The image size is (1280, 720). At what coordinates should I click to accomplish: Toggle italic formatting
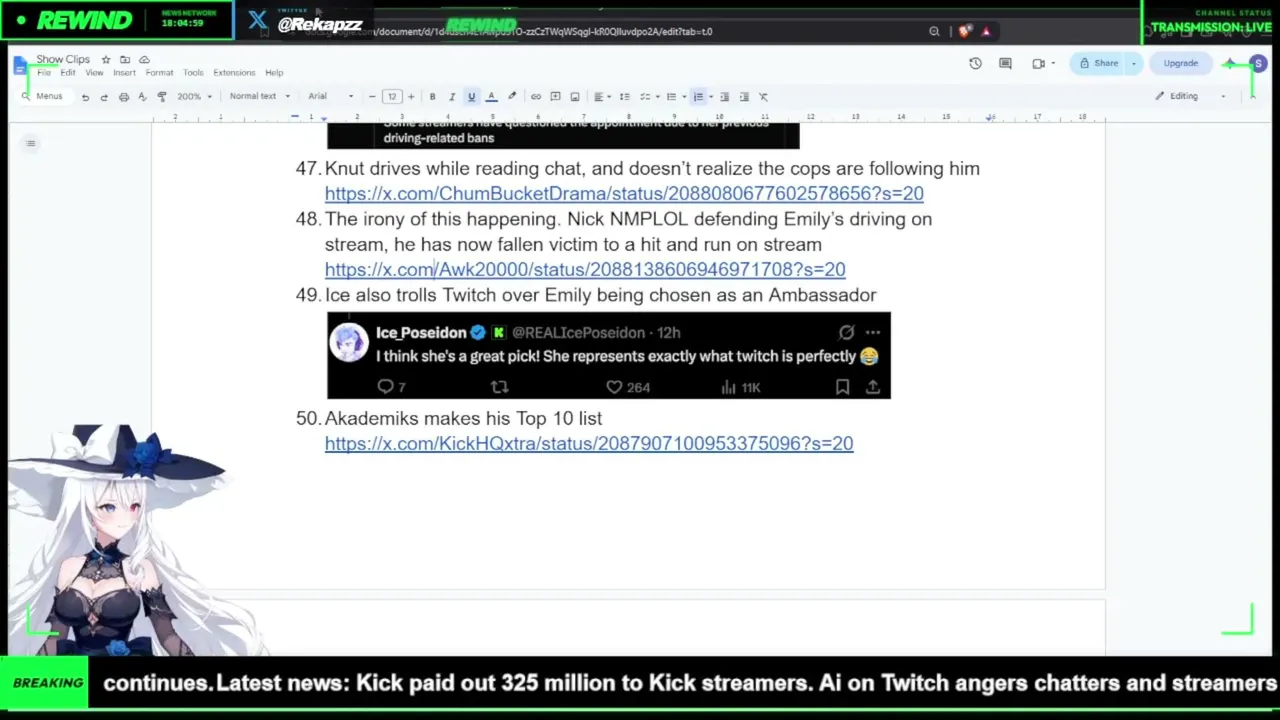pyautogui.click(x=451, y=97)
